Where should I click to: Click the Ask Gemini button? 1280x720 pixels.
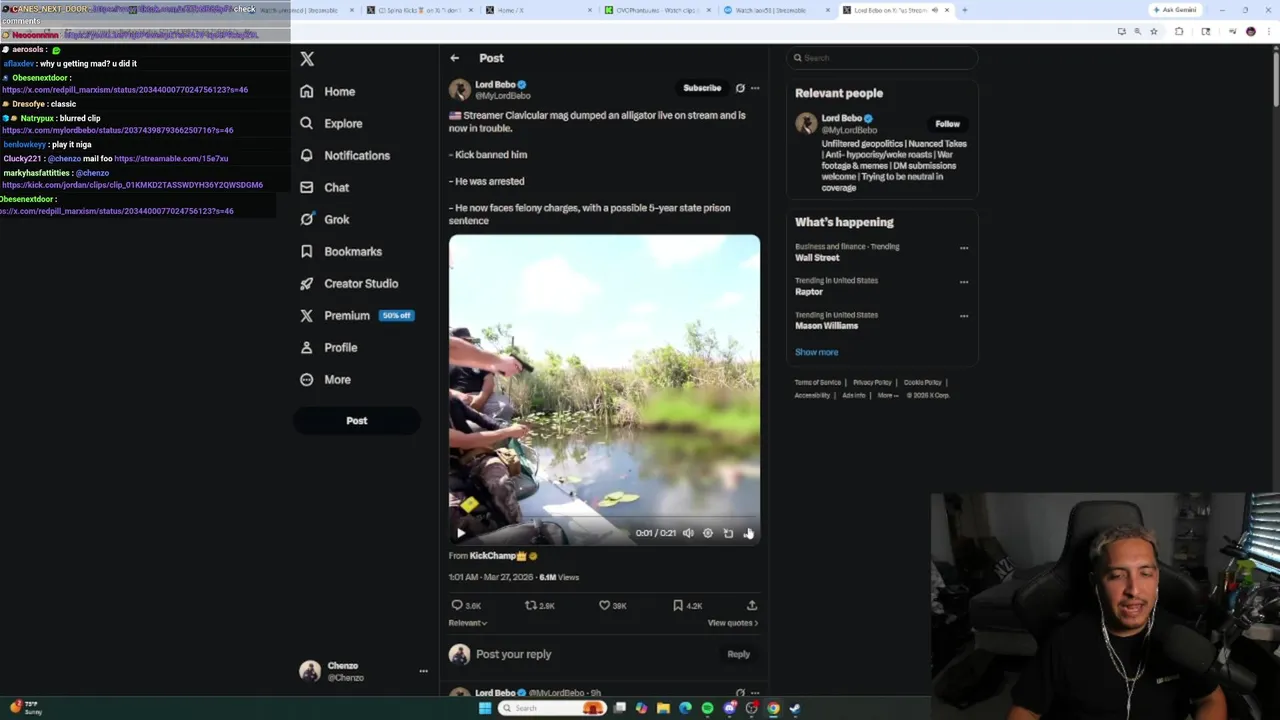tap(1175, 10)
